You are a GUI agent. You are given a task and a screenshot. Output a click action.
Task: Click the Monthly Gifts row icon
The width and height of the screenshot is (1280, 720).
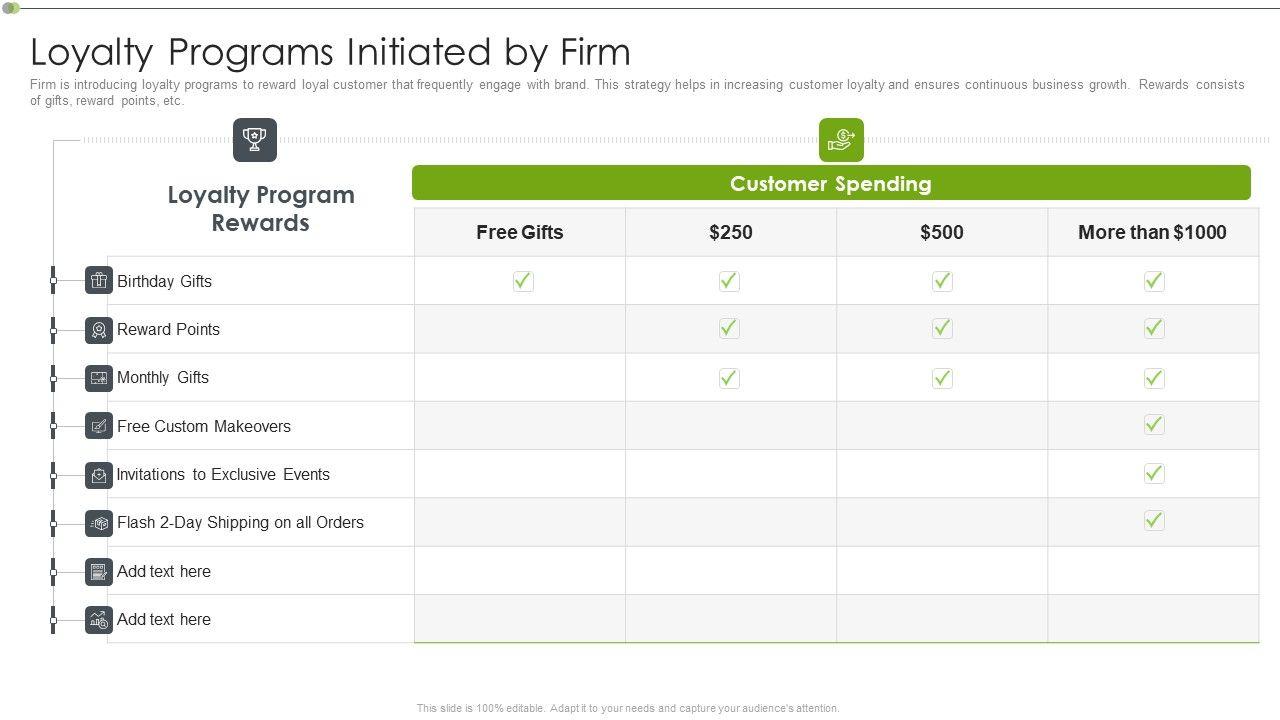pyautogui.click(x=98, y=378)
